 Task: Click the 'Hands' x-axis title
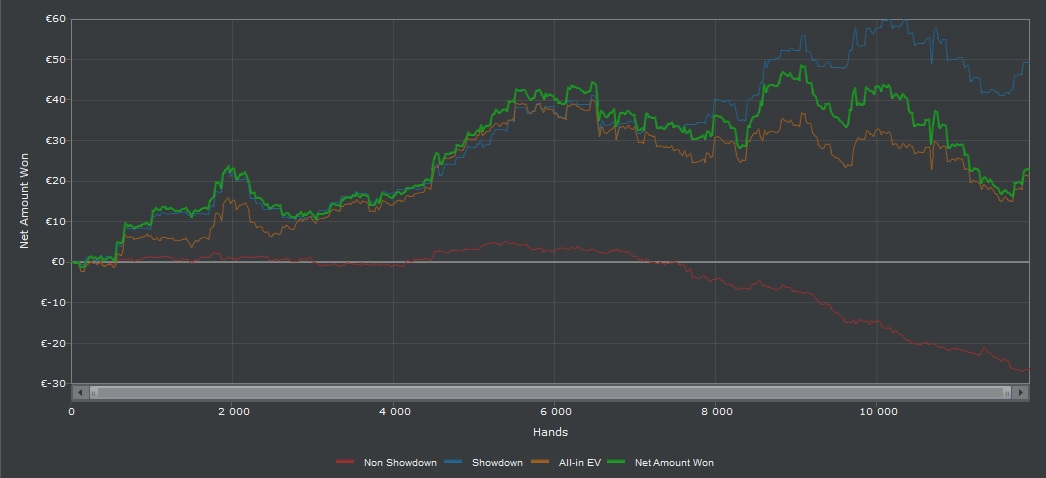[550, 432]
